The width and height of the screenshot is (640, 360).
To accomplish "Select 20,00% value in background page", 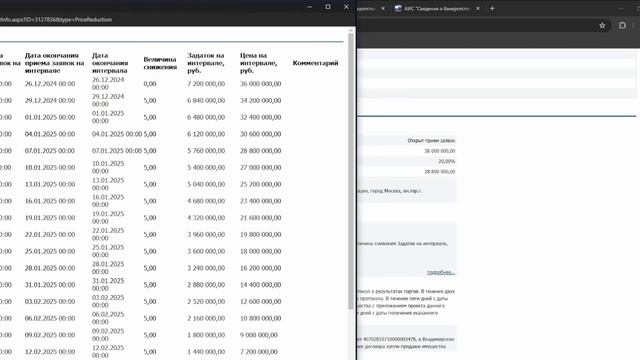I will coord(447,161).
